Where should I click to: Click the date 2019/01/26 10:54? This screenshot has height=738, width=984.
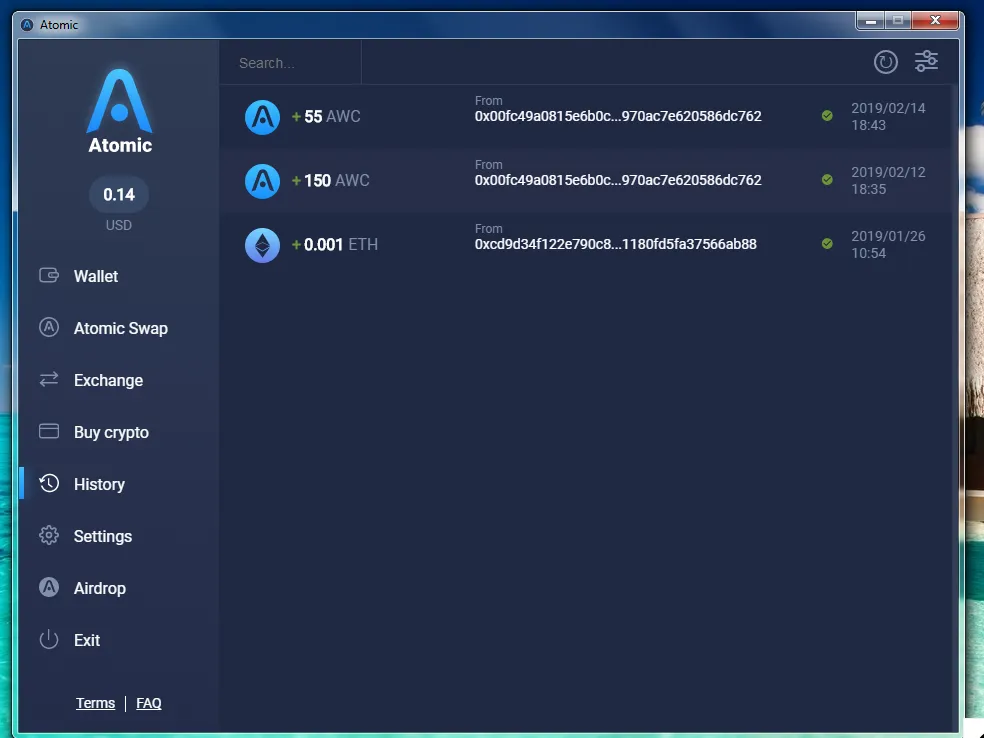888,245
